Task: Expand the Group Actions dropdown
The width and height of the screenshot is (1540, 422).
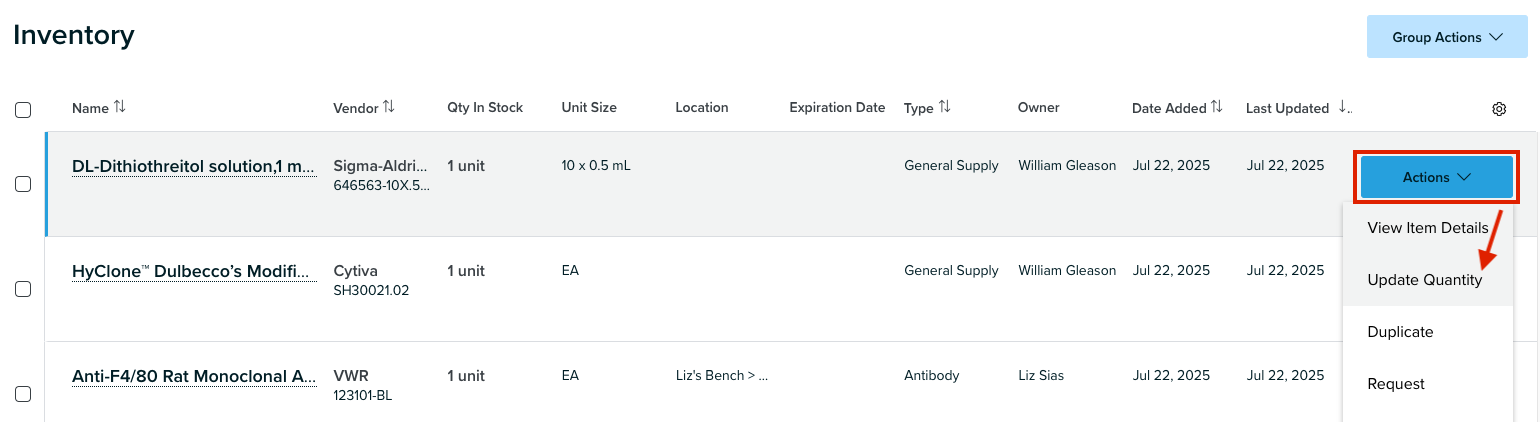Action: 1447,37
